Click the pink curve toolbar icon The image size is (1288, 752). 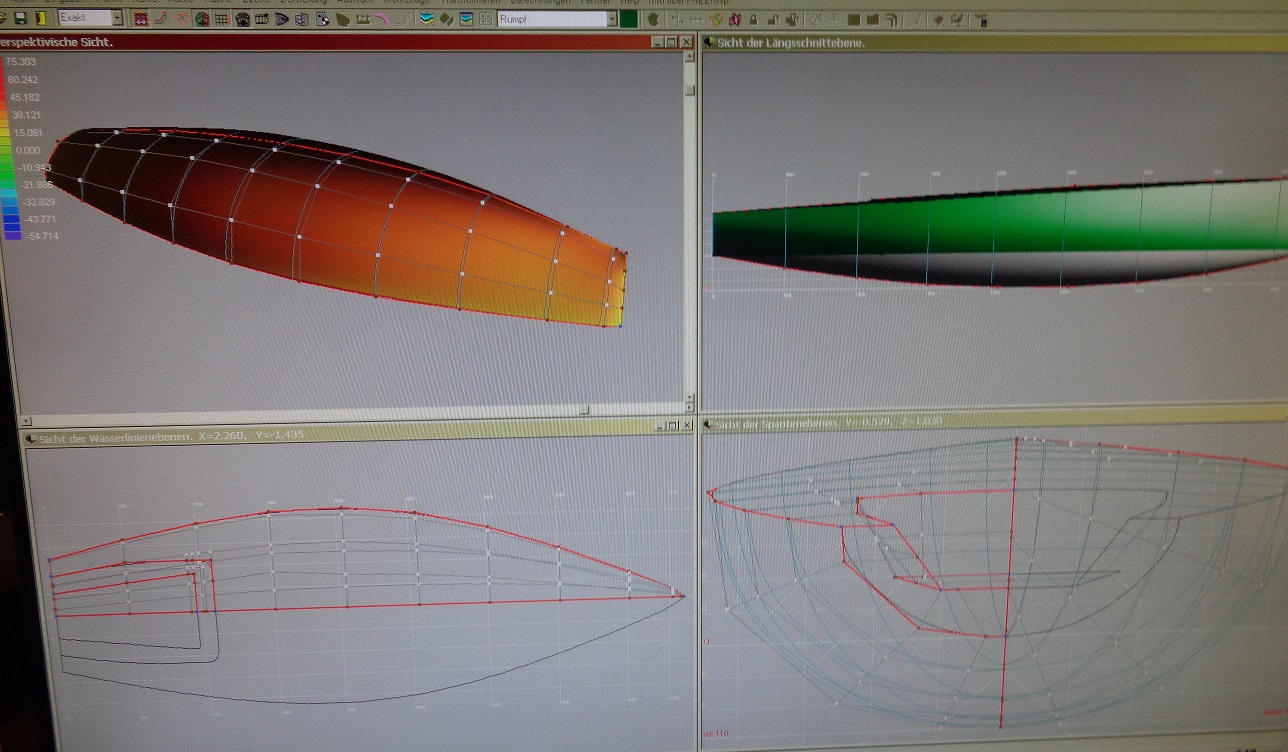click(381, 19)
